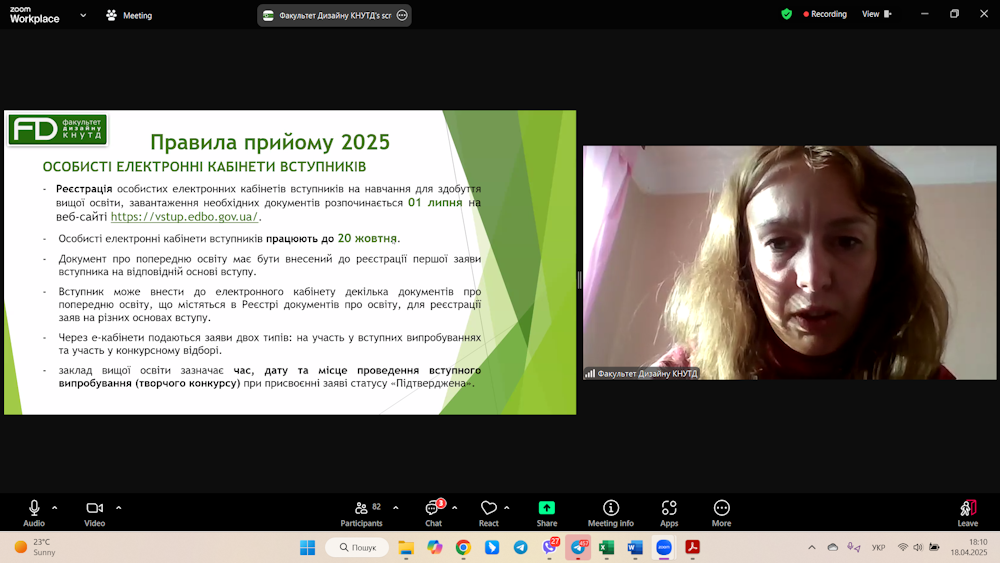Screen dimensions: 1000x563
Task: Click the taskbar Пошук search box
Action: (357, 547)
